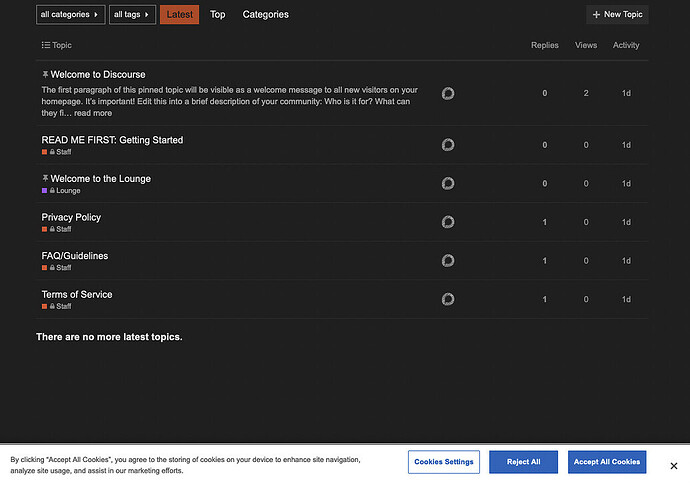Click reply count 1 for FAQ/Guidelines
Image resolution: width=690 pixels, height=484 pixels.
pos(544,261)
